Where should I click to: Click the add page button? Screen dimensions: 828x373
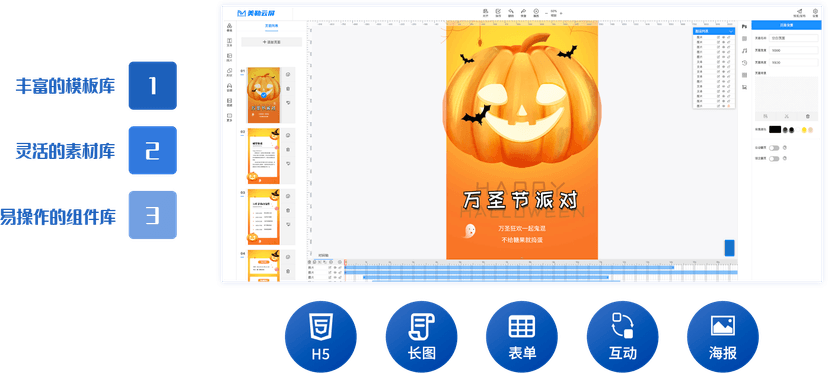(x=271, y=42)
